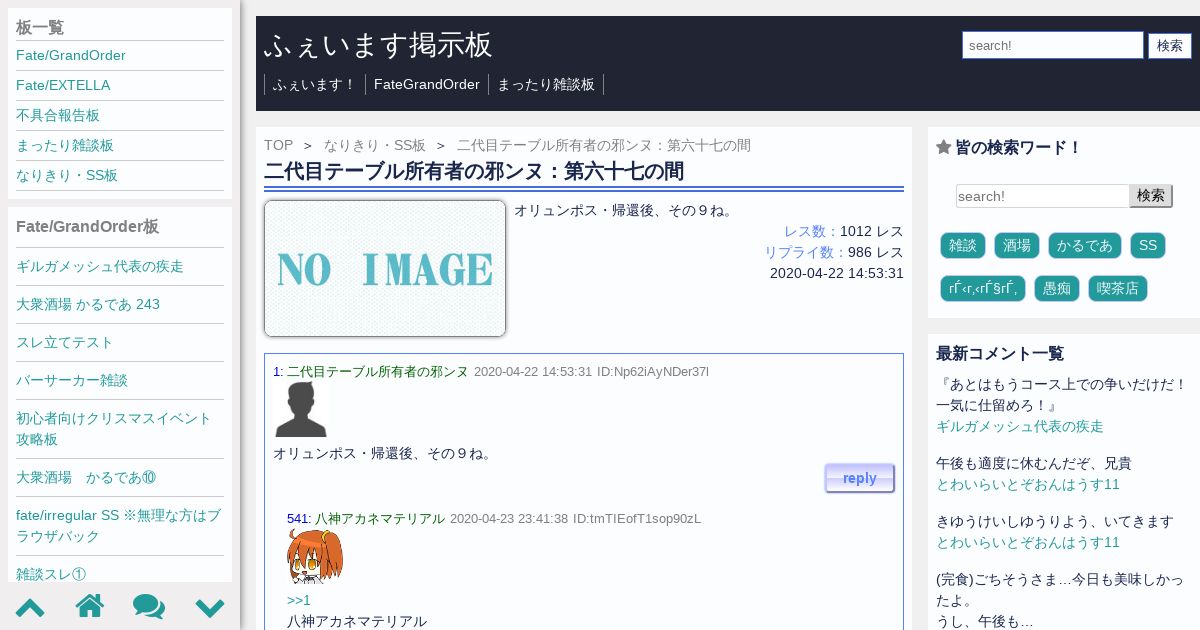Open Fate/GrandOrder in the board list
The height and width of the screenshot is (630, 1200).
pyautogui.click(x=71, y=55)
